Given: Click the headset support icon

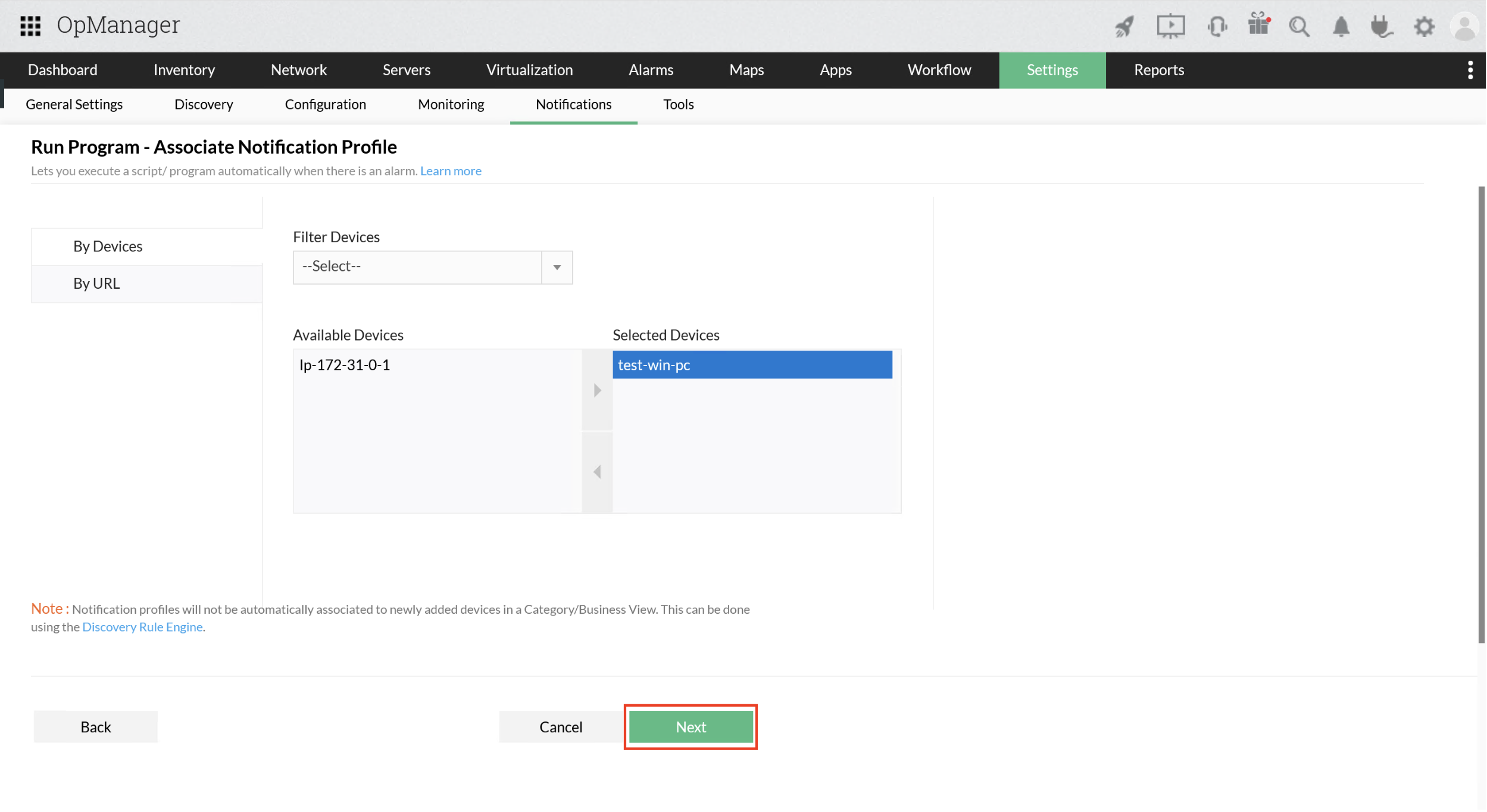Looking at the screenshot, I should (1217, 26).
